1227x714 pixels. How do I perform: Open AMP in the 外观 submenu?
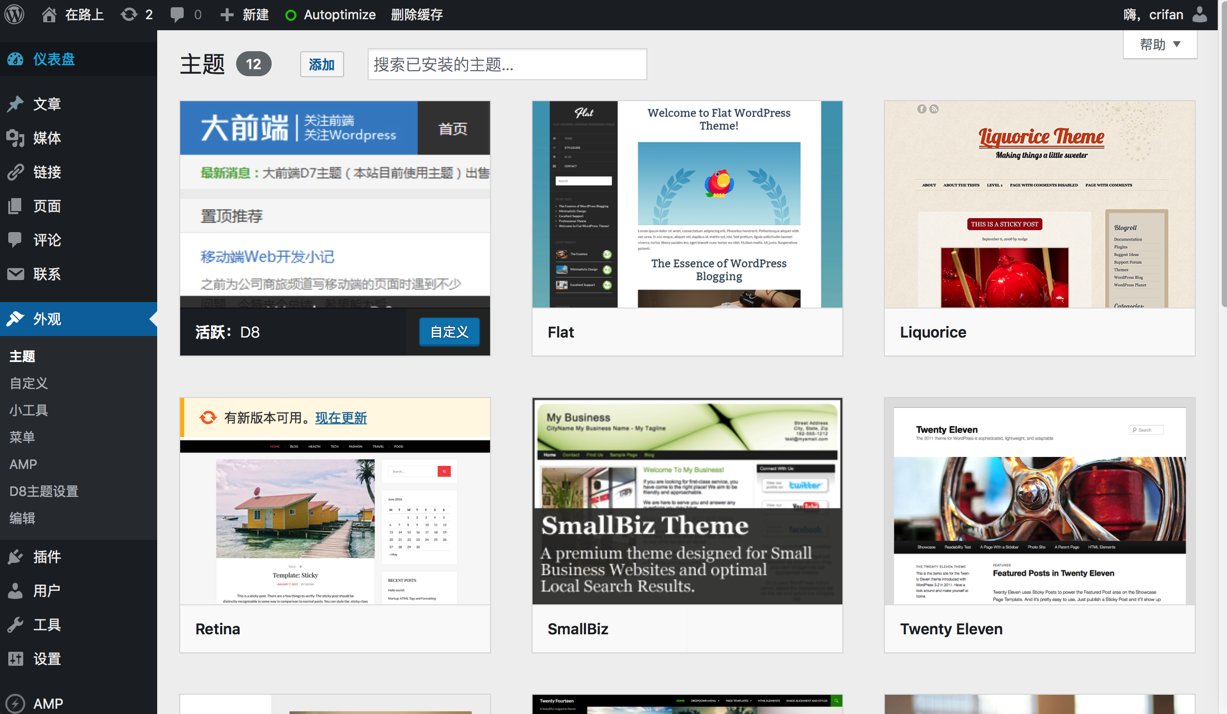[23, 464]
